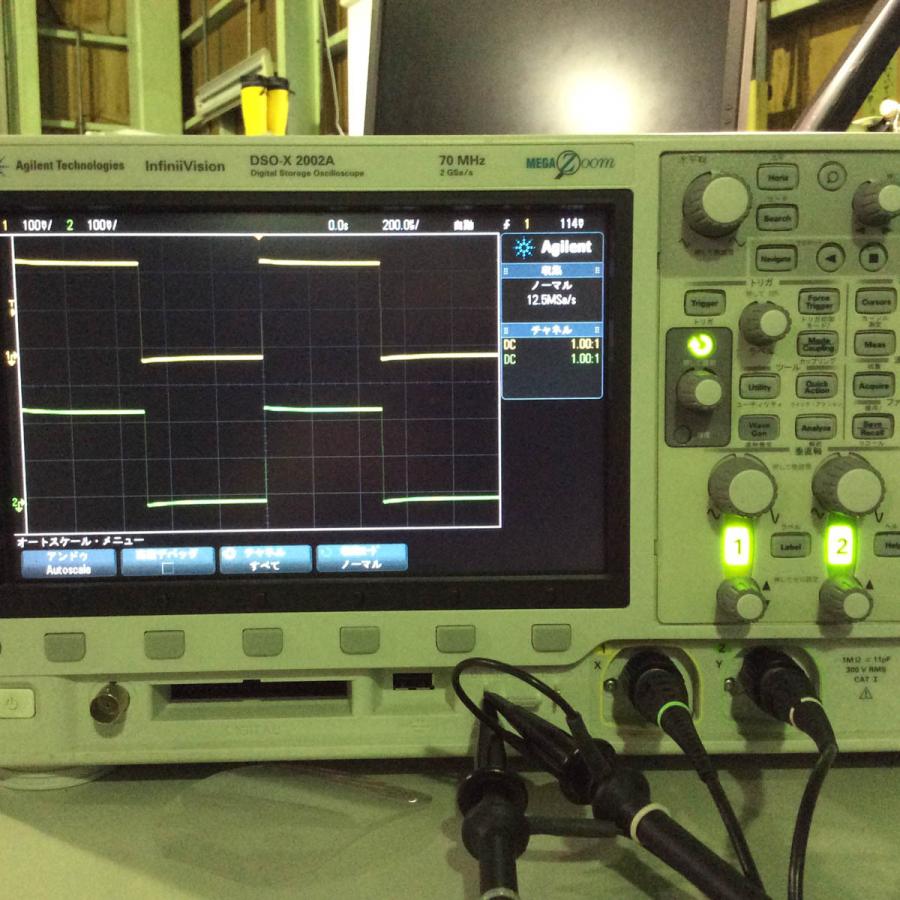Open the Acquire button
Viewport: 900px width, 900px height.
(874, 385)
